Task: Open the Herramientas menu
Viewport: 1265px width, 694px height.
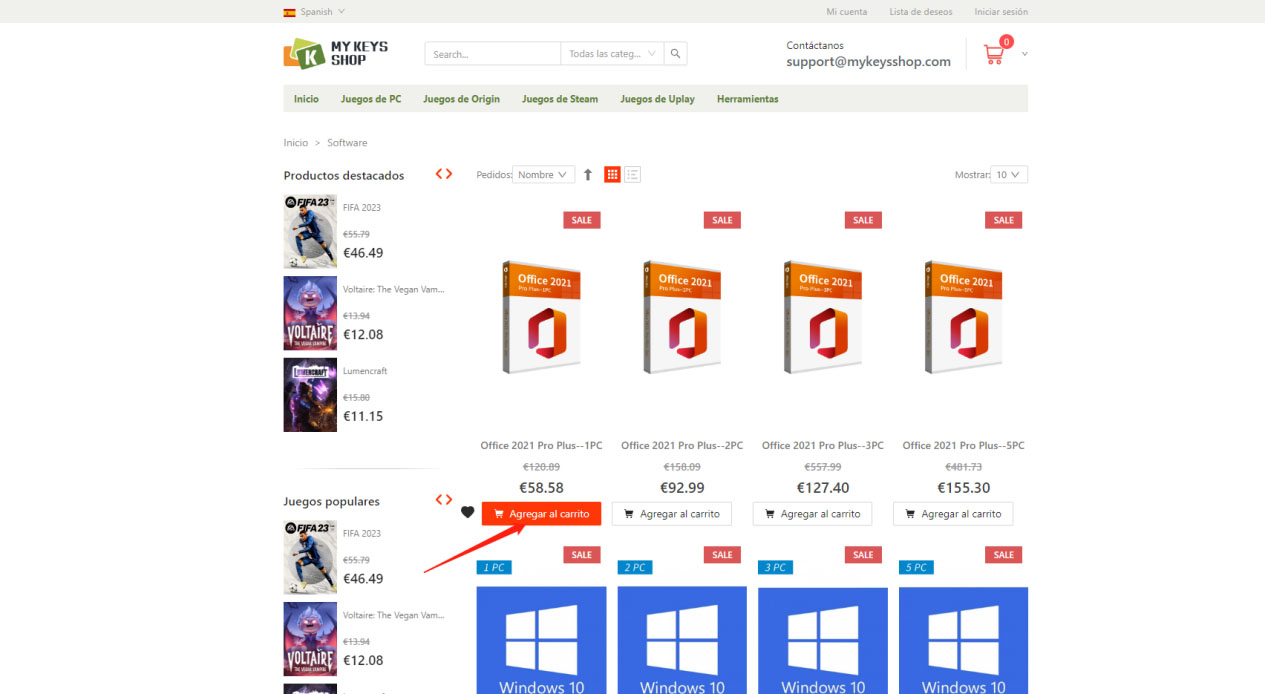Action: [x=747, y=99]
